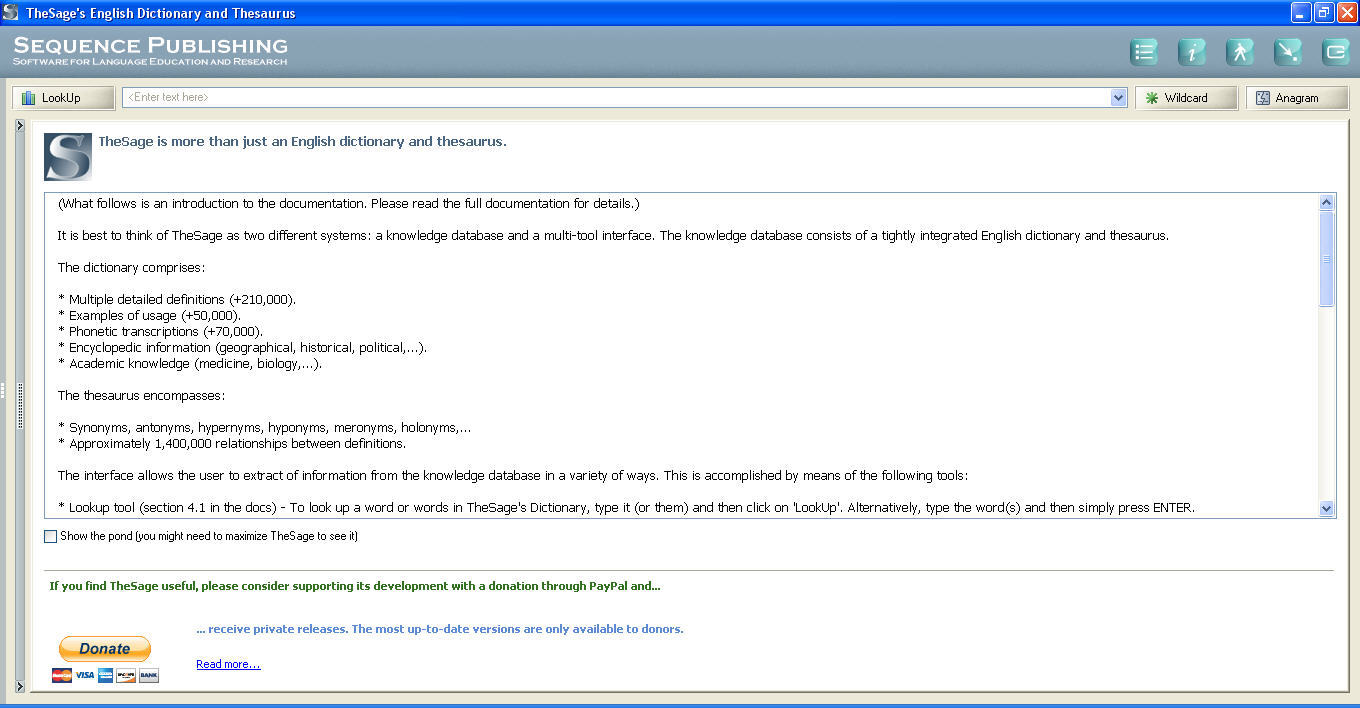Click the italic 'i' information icon
The image size is (1360, 708).
[x=1192, y=51]
